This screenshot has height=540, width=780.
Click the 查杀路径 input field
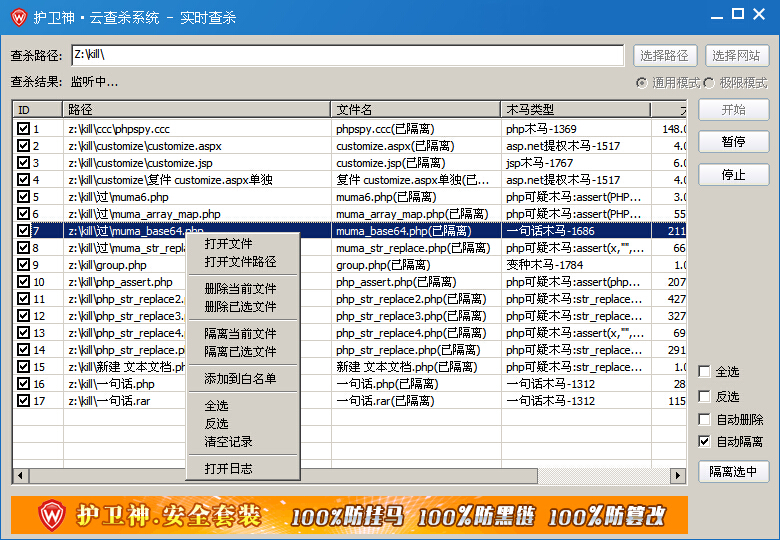(348, 55)
